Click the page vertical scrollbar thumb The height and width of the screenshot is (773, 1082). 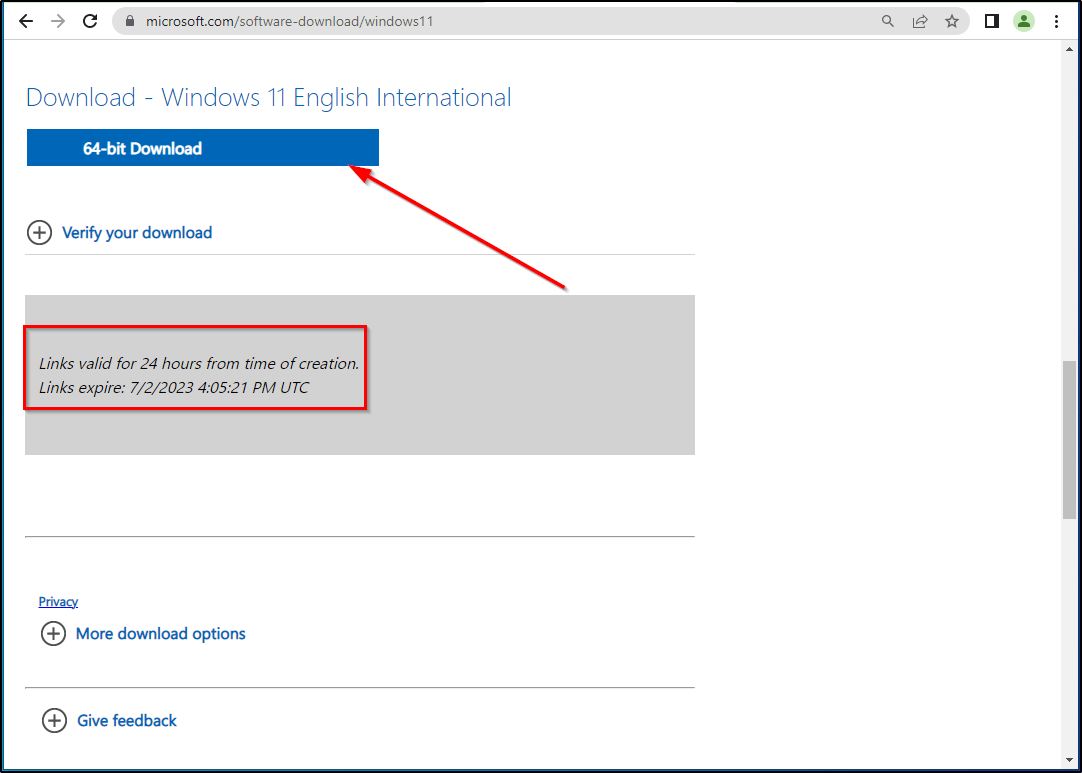(x=1069, y=439)
